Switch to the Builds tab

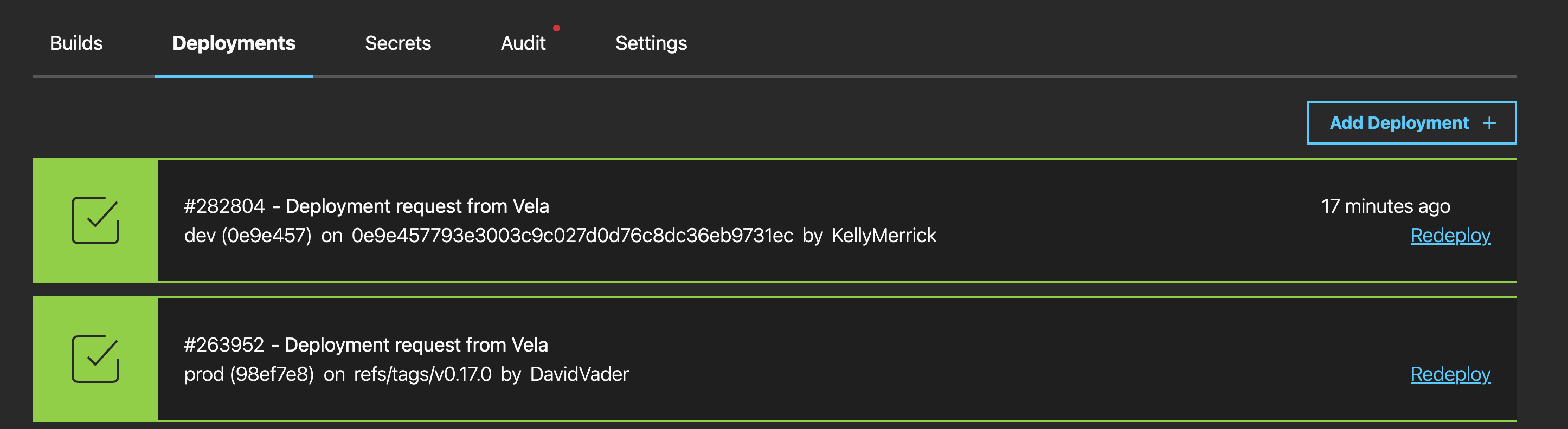(x=75, y=43)
